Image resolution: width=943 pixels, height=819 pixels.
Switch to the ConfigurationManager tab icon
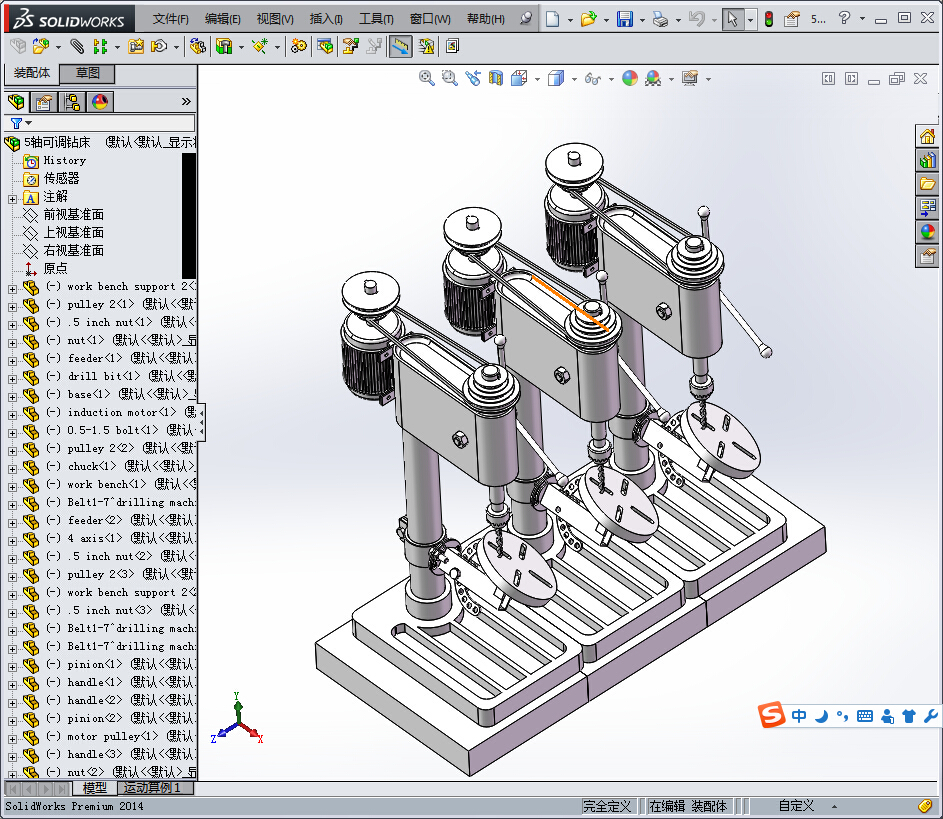(72, 102)
